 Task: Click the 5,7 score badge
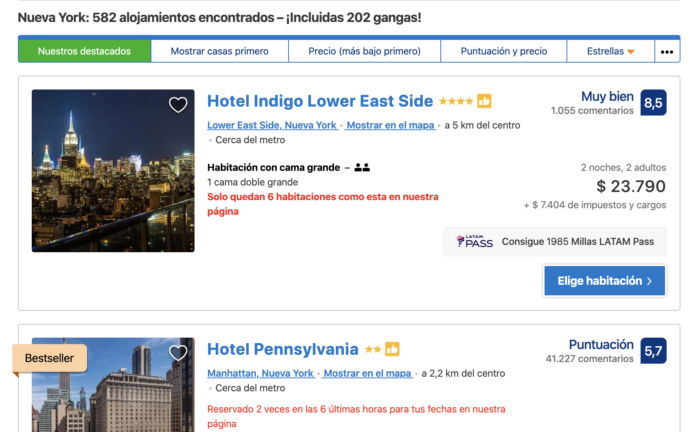pos(653,350)
